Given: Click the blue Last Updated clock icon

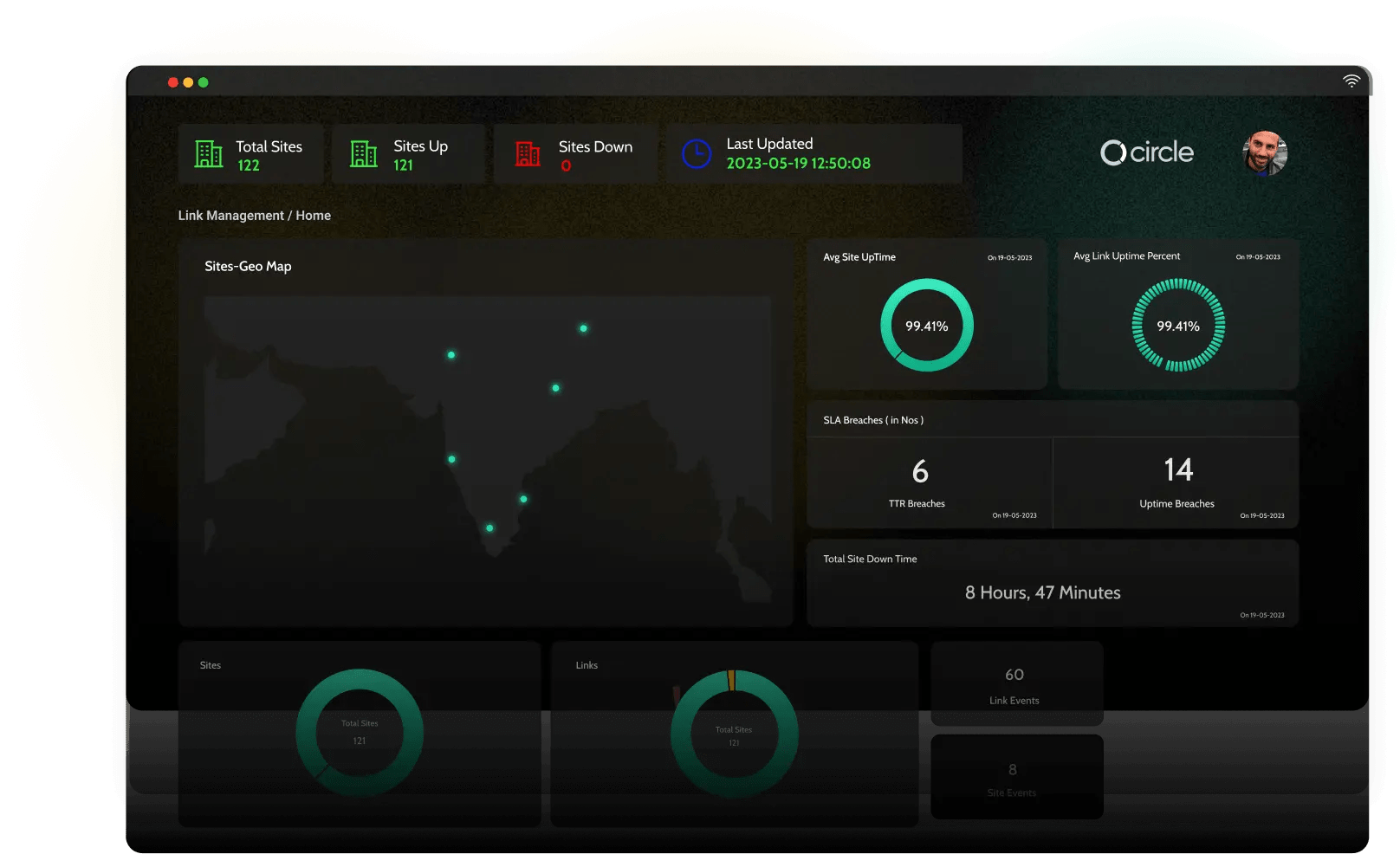Looking at the screenshot, I should click(x=697, y=154).
